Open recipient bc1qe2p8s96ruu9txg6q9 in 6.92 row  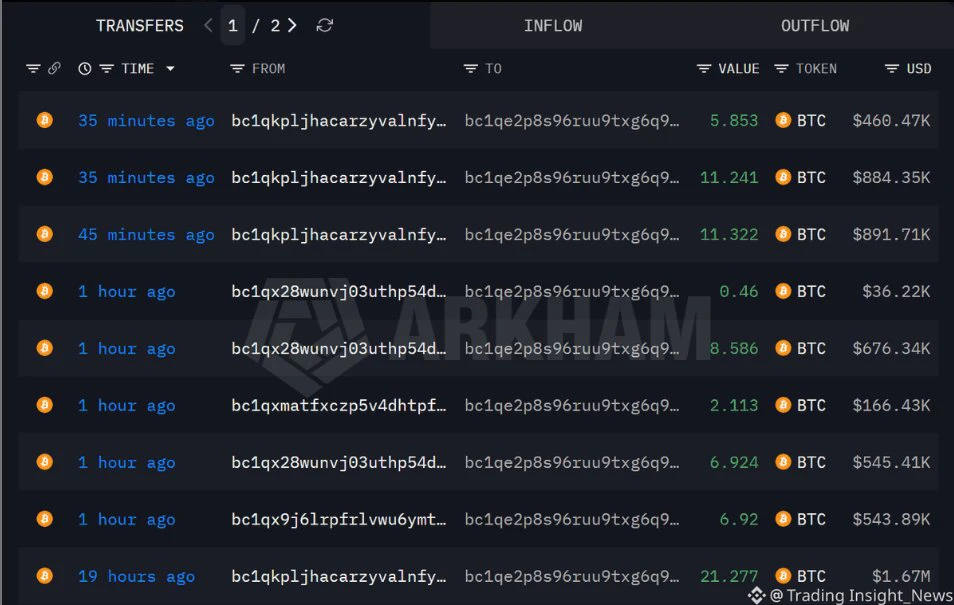pos(572,520)
